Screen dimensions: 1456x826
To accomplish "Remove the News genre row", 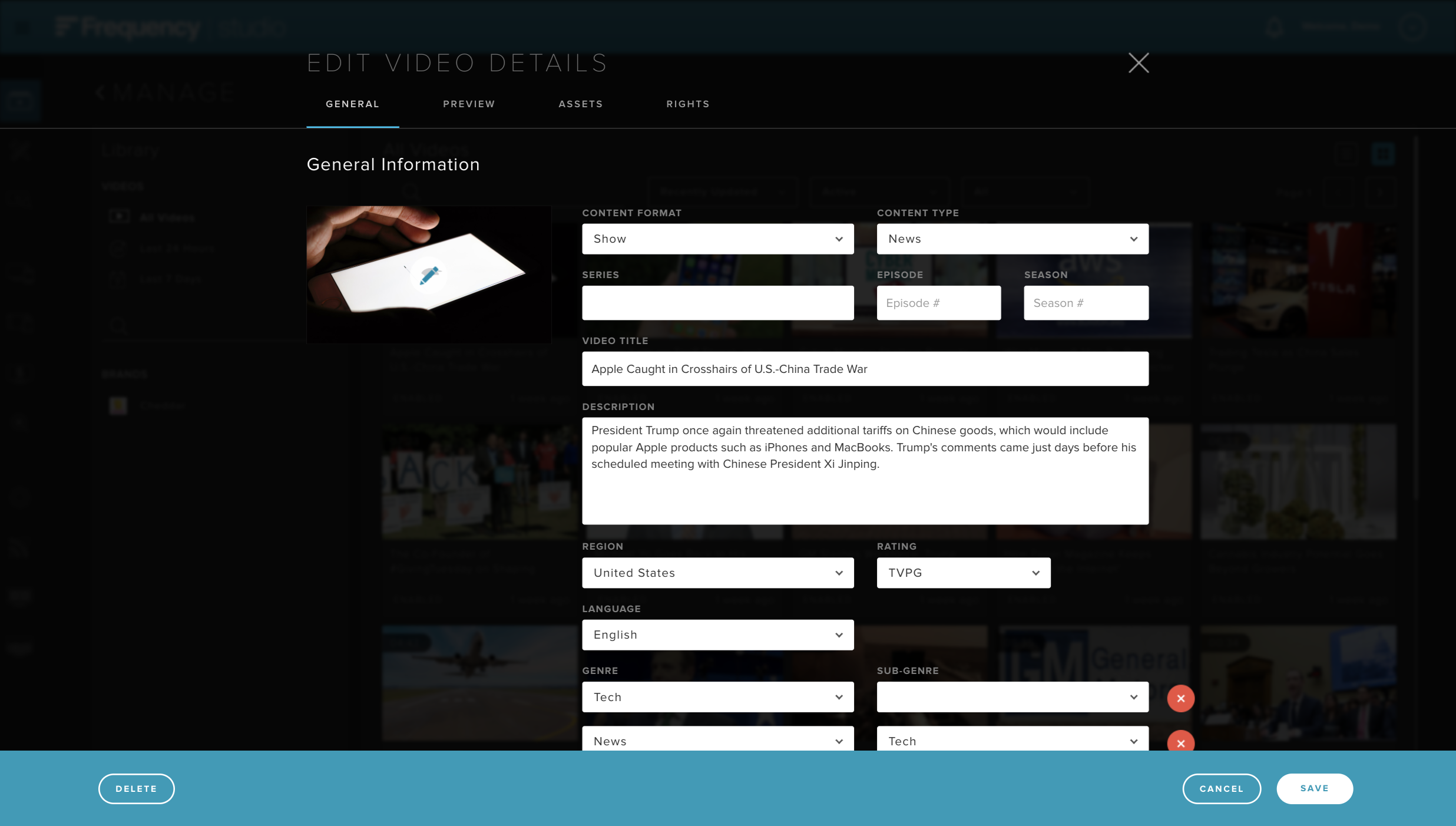I will click(x=1180, y=741).
